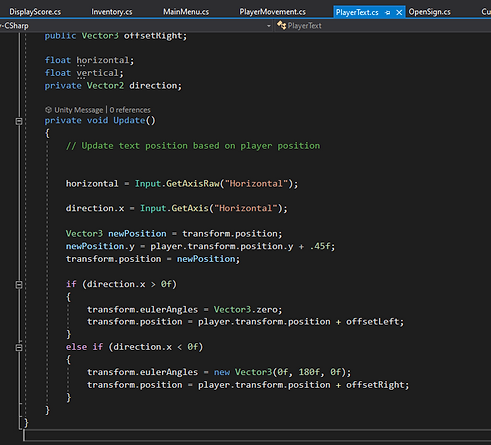Click the public Vector3 offsetRight declaration
This screenshot has height=445, width=491.
tap(116, 36)
